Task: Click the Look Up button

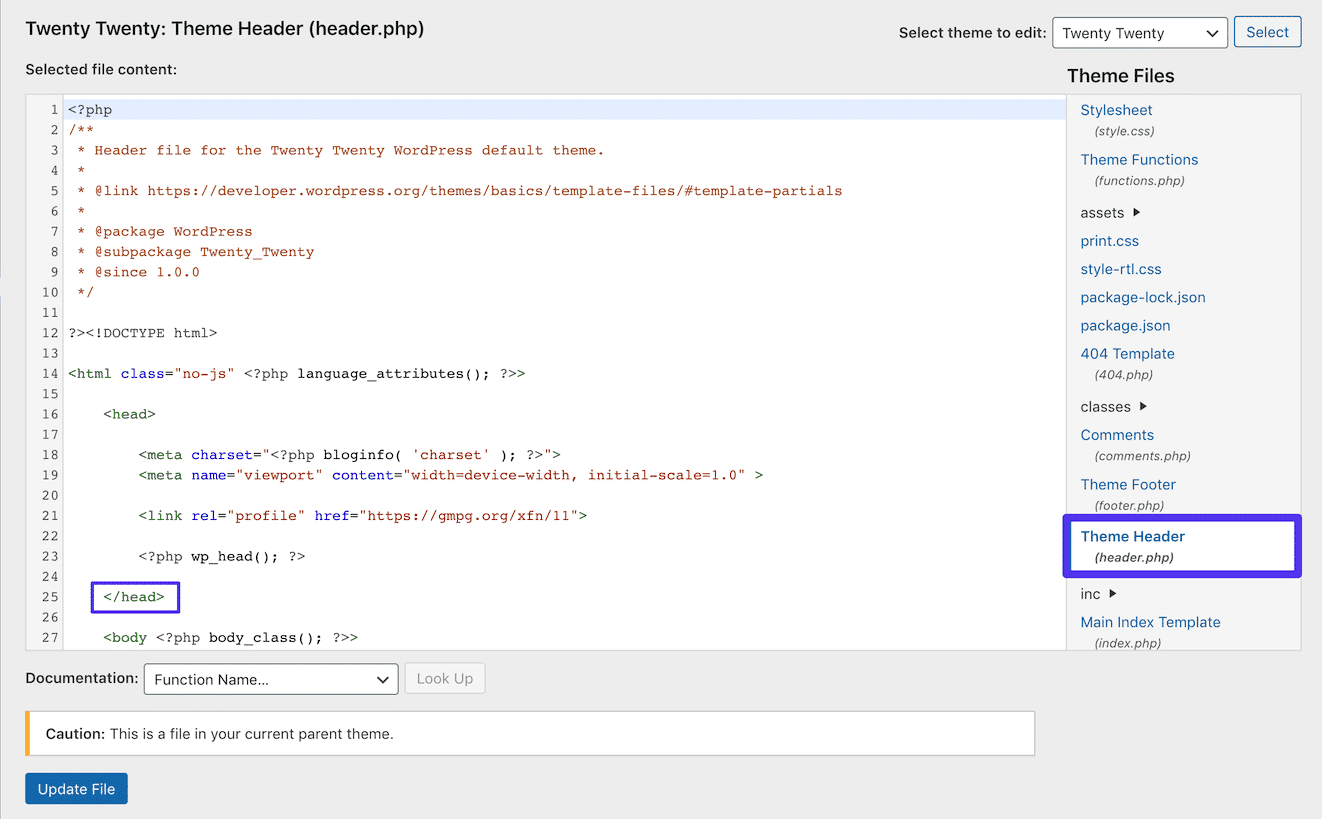Action: [x=444, y=678]
